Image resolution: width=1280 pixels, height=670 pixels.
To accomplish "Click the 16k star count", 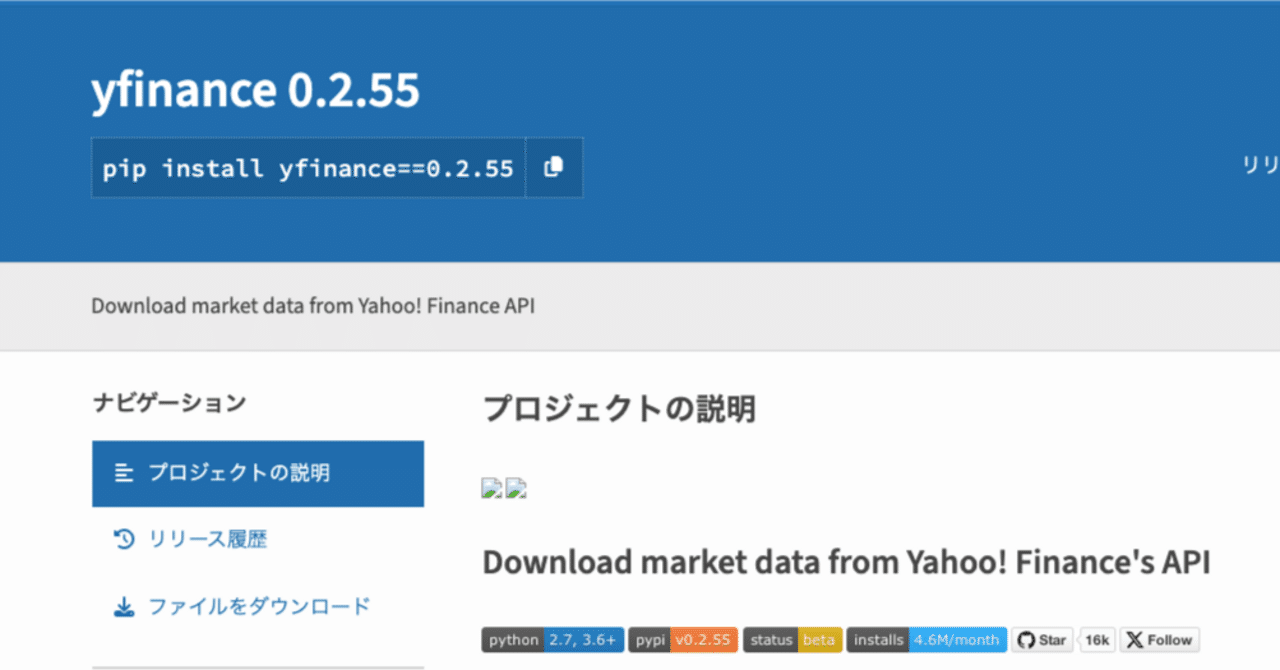I will tap(1097, 639).
